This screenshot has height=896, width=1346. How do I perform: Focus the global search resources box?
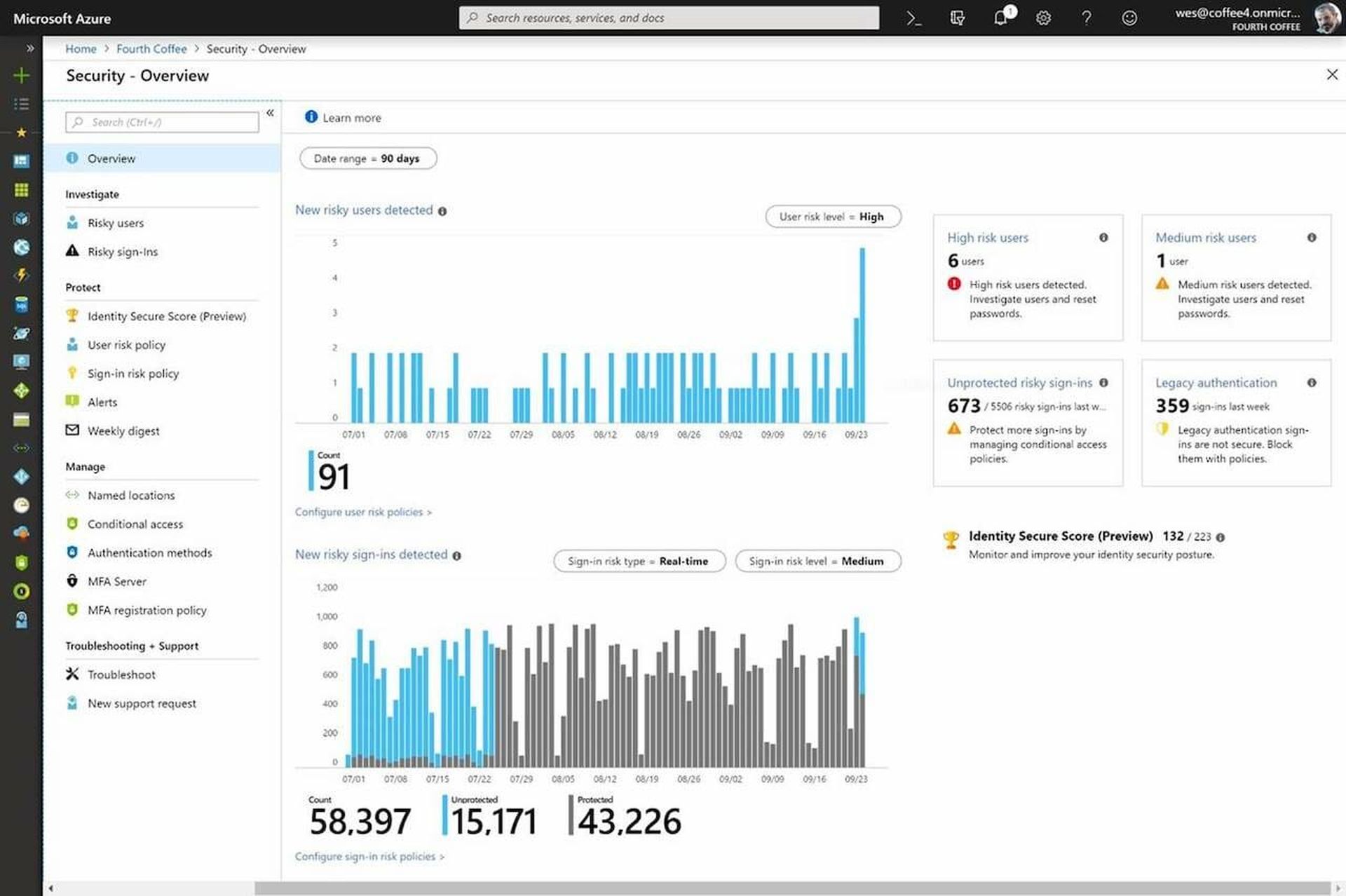(x=669, y=18)
